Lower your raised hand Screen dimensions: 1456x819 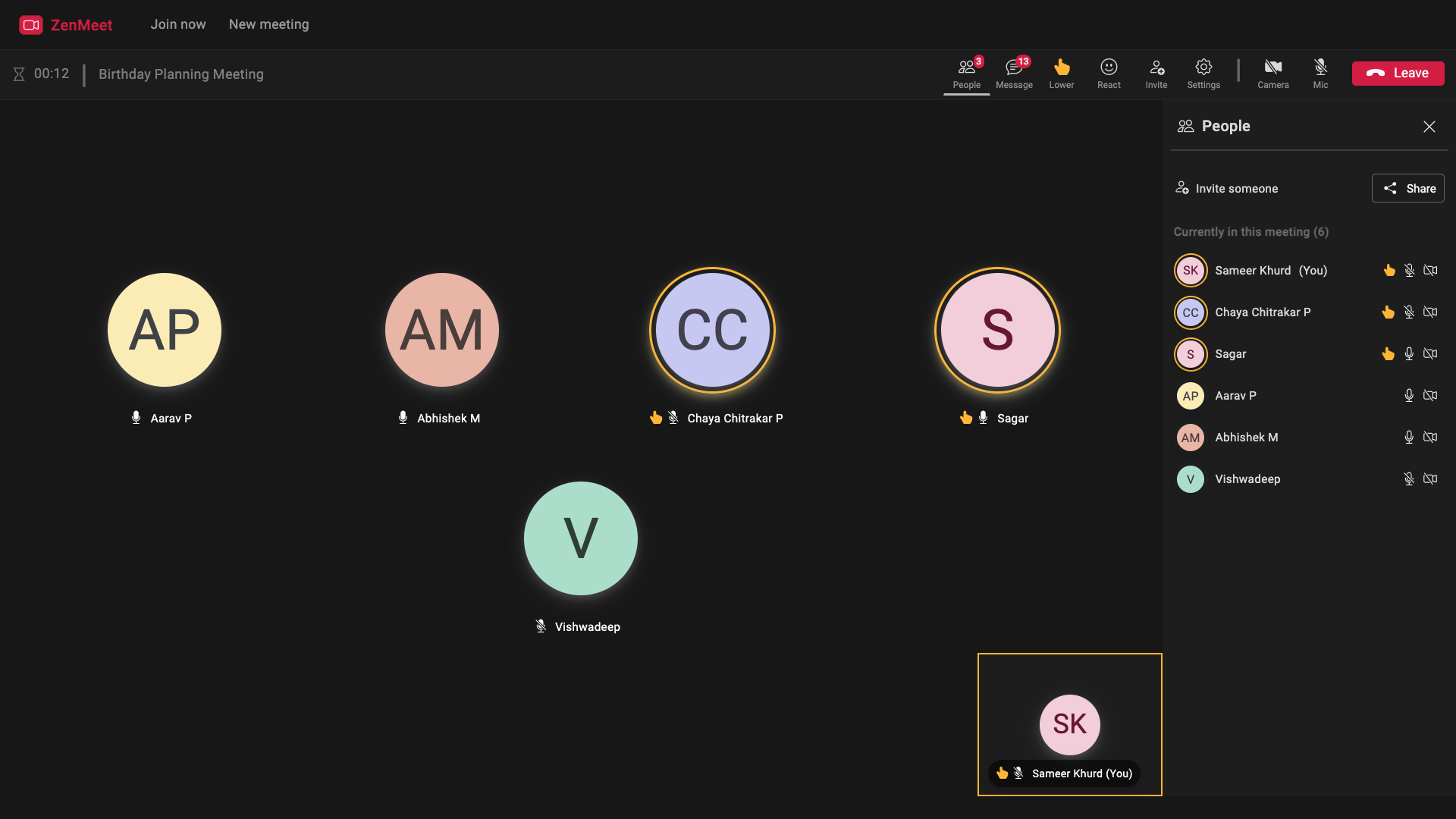pyautogui.click(x=1062, y=74)
